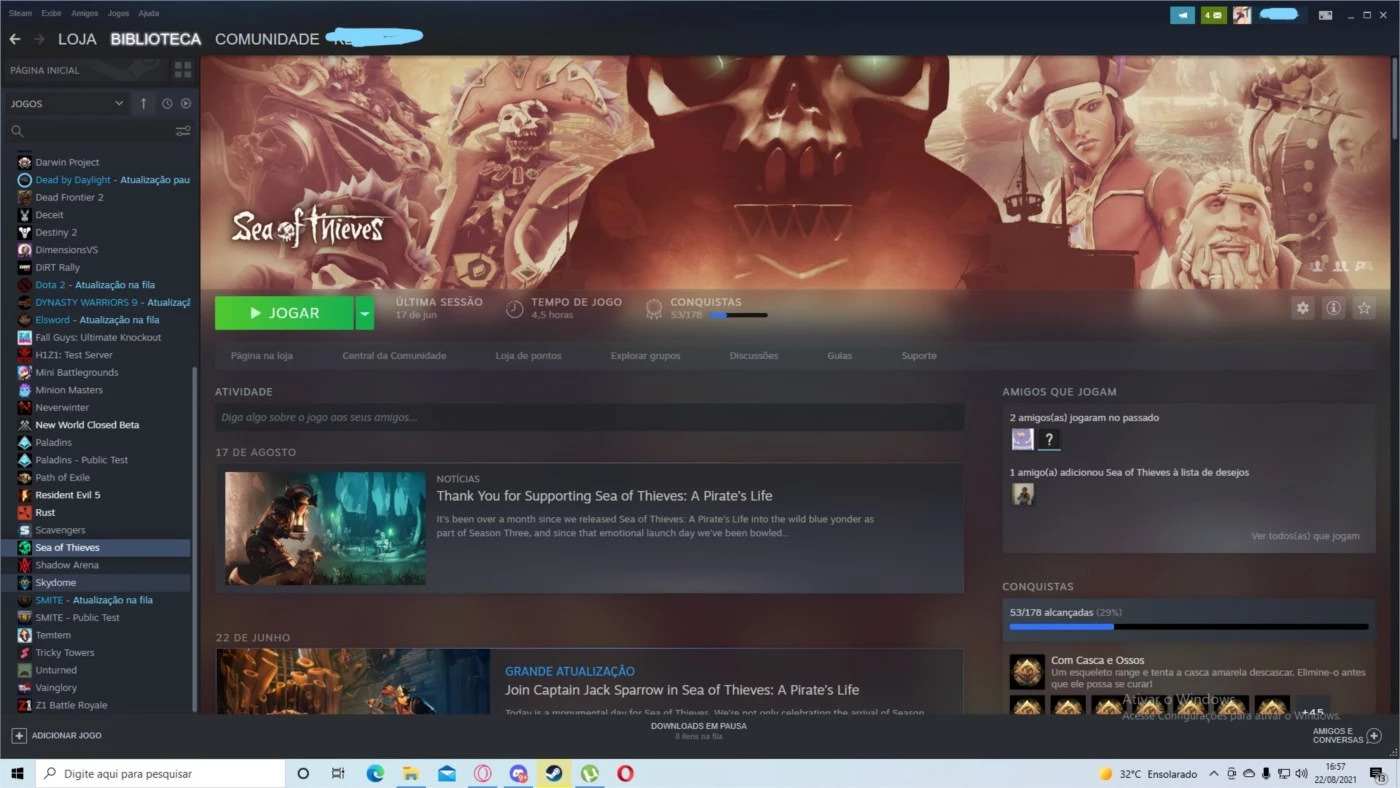Click the library search field

[92, 131]
